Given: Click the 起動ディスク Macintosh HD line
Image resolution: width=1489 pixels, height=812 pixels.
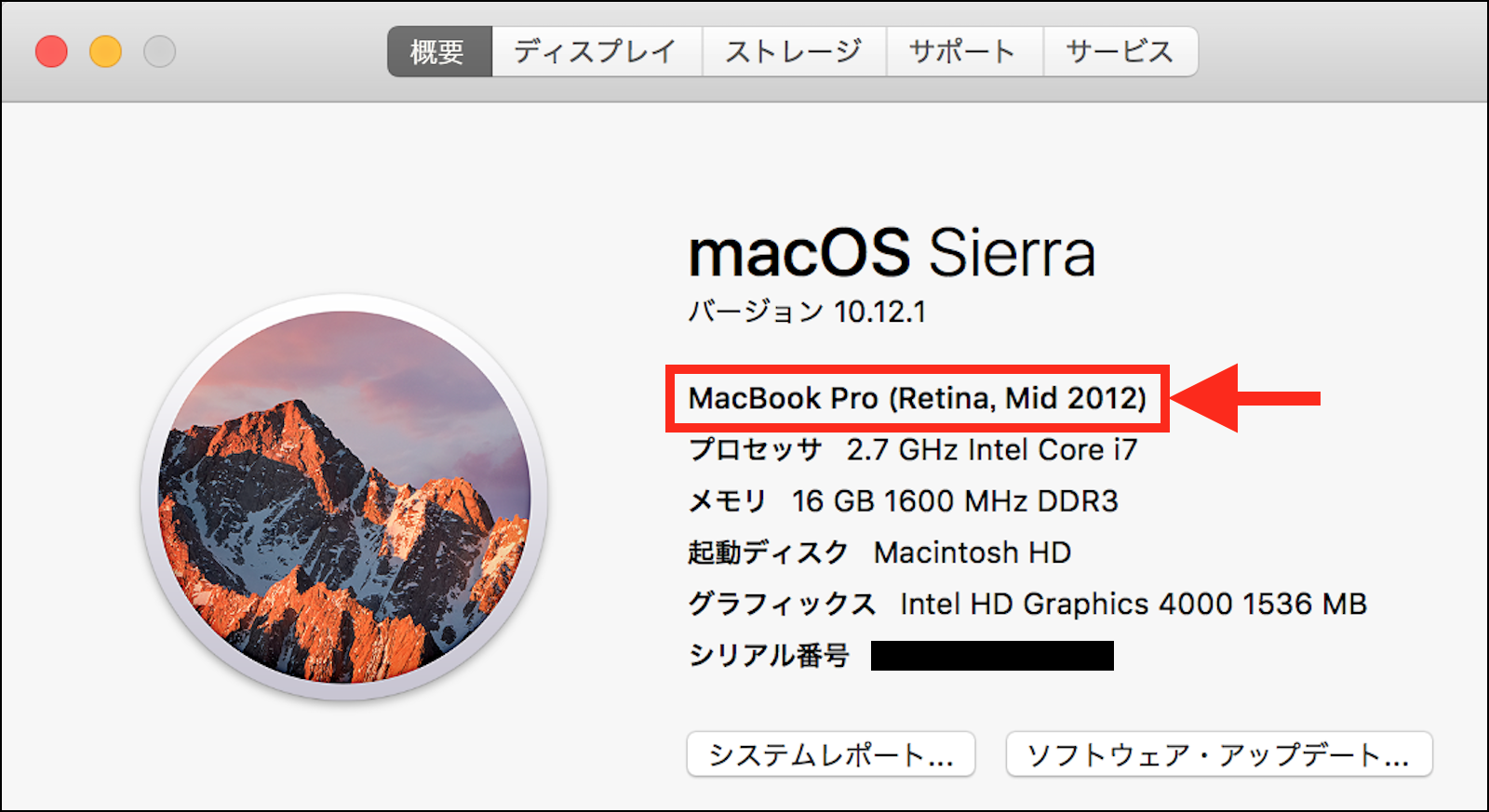Looking at the screenshot, I should tap(879, 552).
